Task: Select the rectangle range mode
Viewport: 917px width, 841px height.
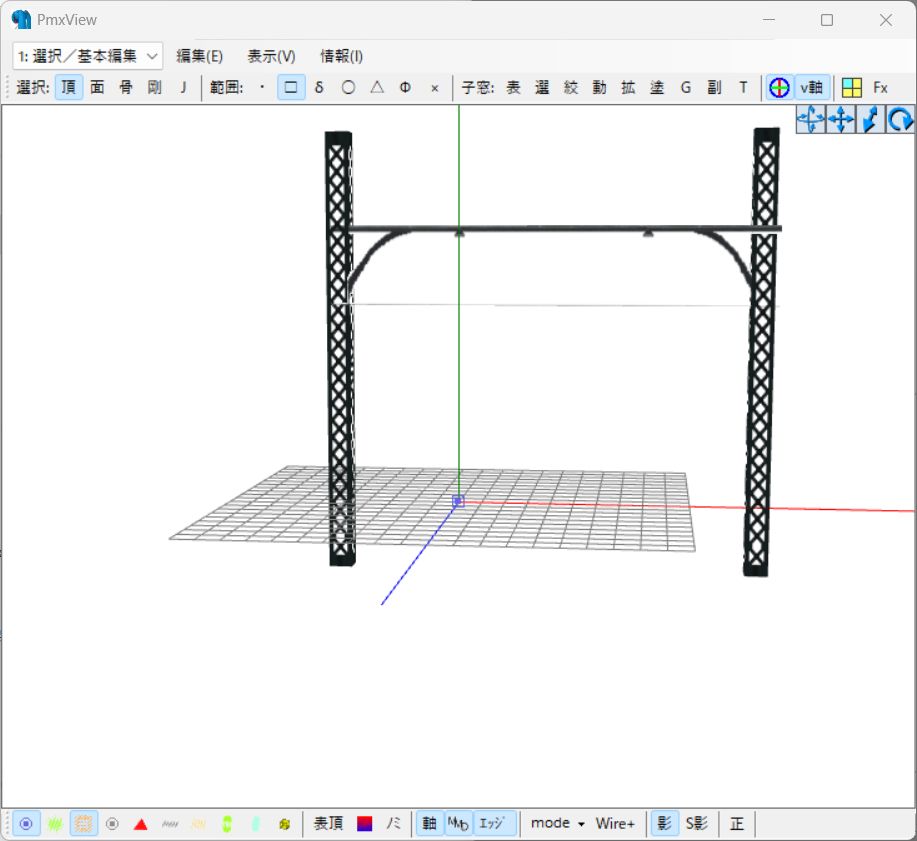Action: click(291, 88)
